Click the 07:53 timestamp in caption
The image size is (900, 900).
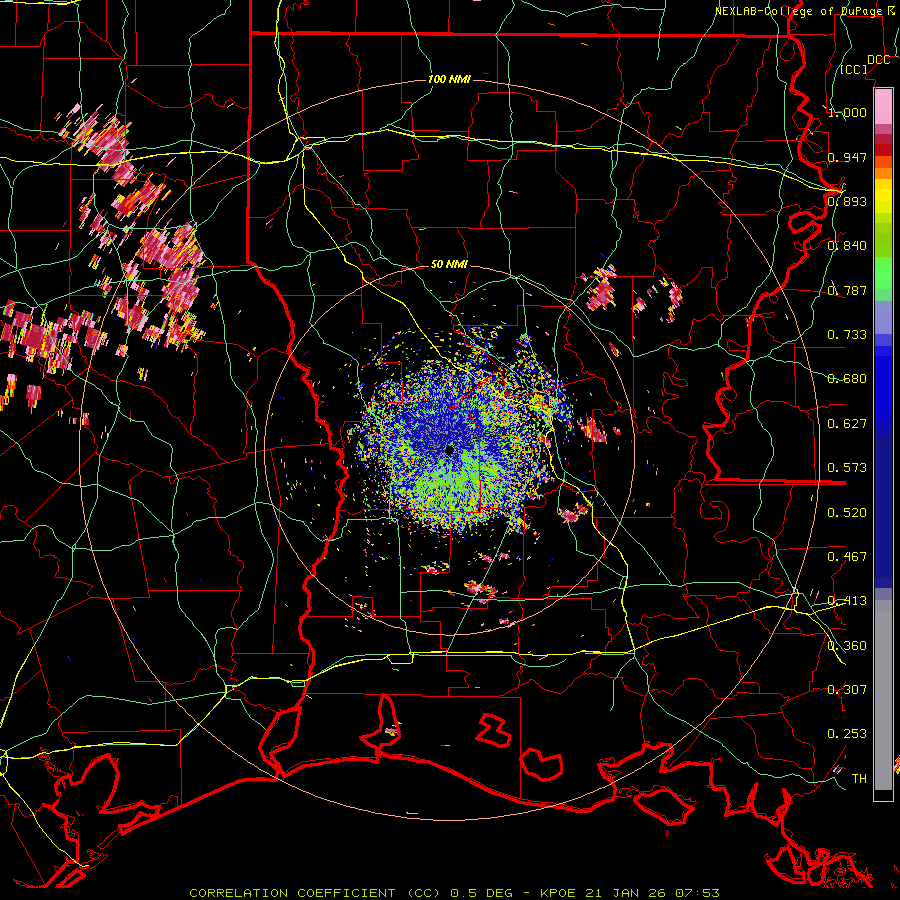tap(697, 893)
